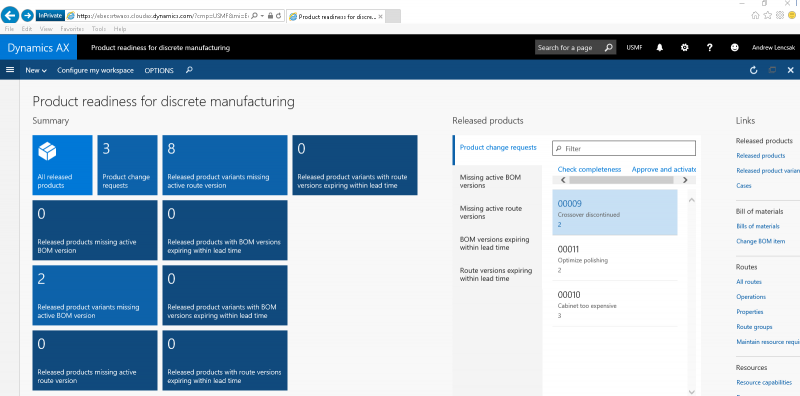The image size is (800, 396).
Task: Open the All released products tile
Action: (x=62, y=165)
